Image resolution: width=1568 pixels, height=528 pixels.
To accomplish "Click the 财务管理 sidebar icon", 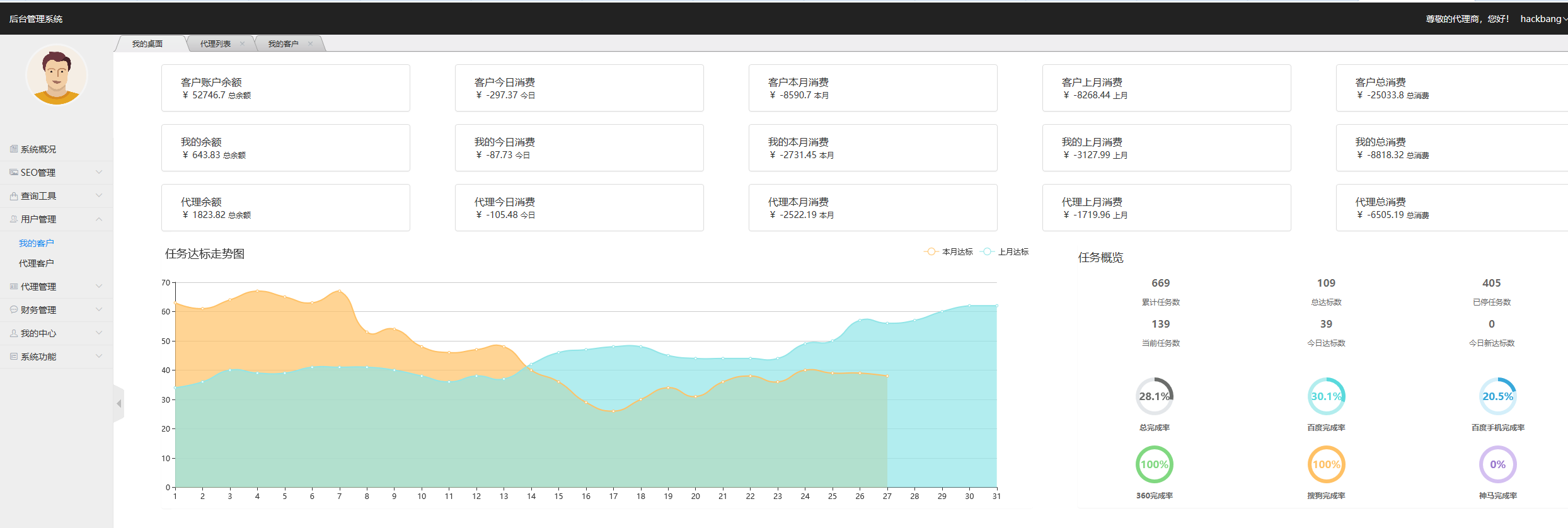I will click(14, 310).
